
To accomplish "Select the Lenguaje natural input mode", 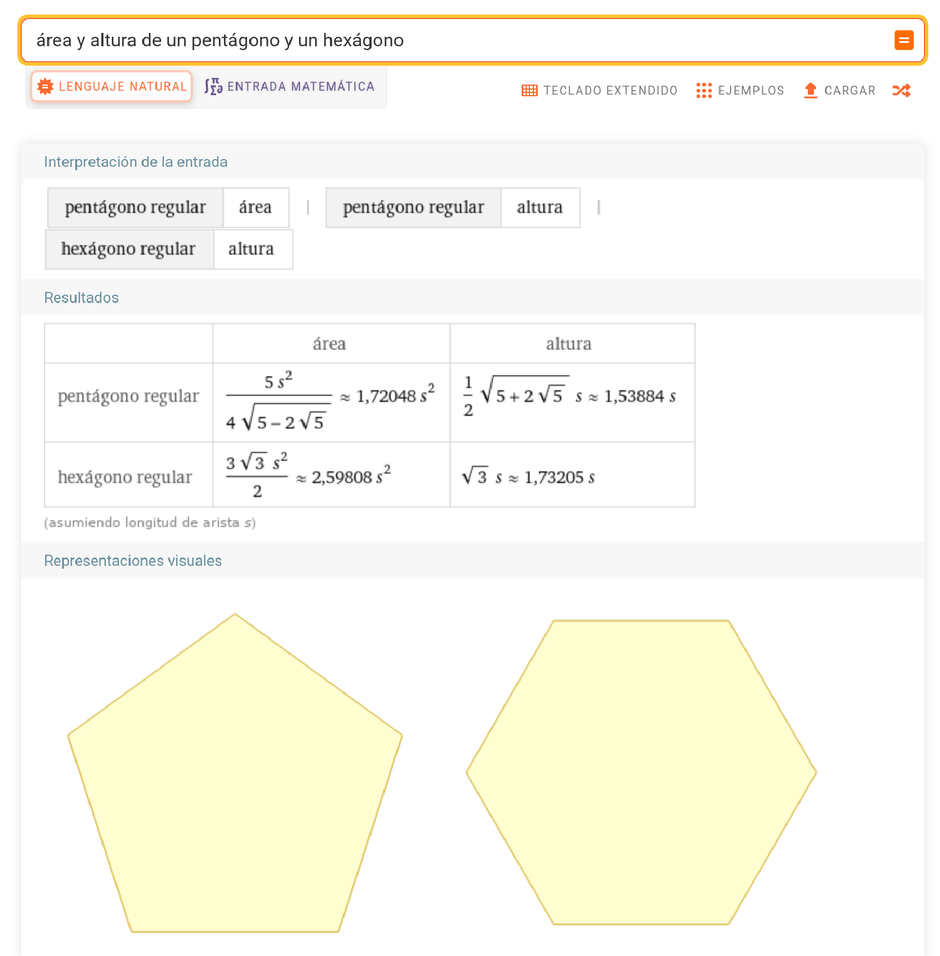I will pos(111,87).
